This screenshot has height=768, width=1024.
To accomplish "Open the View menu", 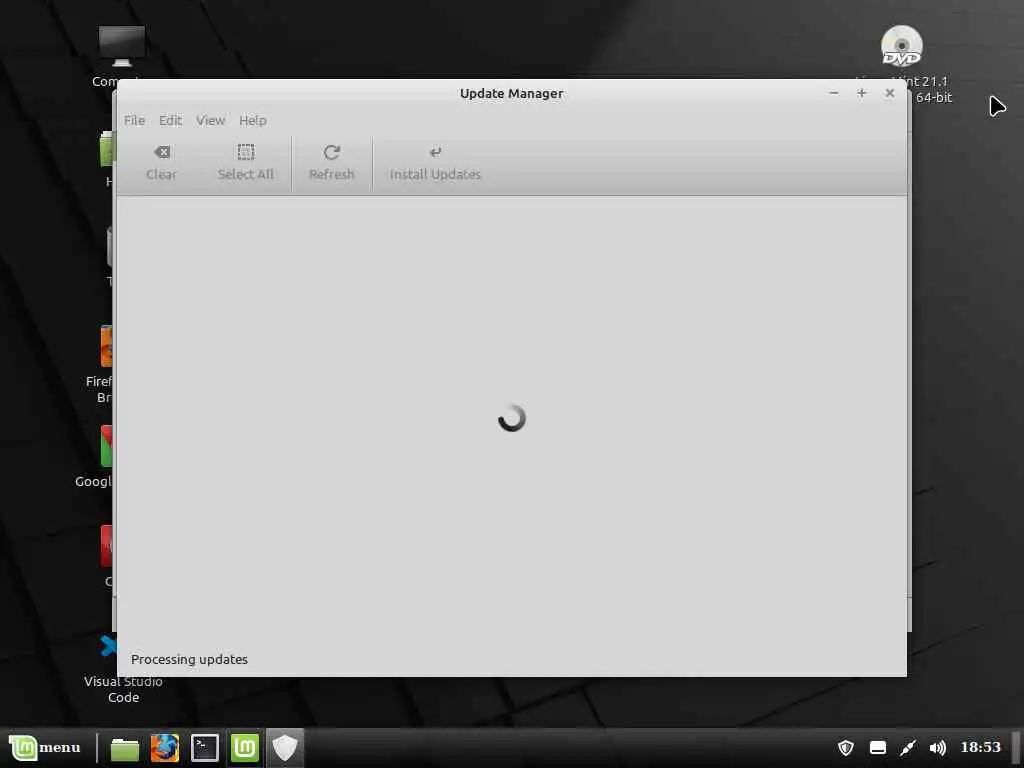I will tap(210, 120).
